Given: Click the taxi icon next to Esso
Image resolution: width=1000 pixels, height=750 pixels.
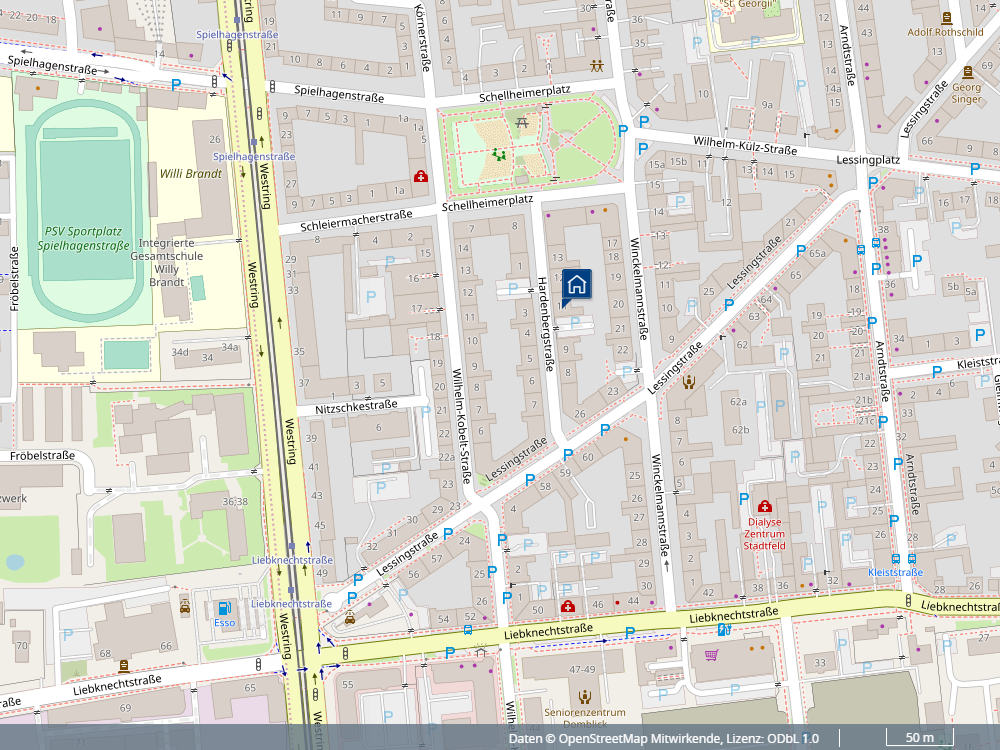Looking at the screenshot, I should [x=185, y=607].
